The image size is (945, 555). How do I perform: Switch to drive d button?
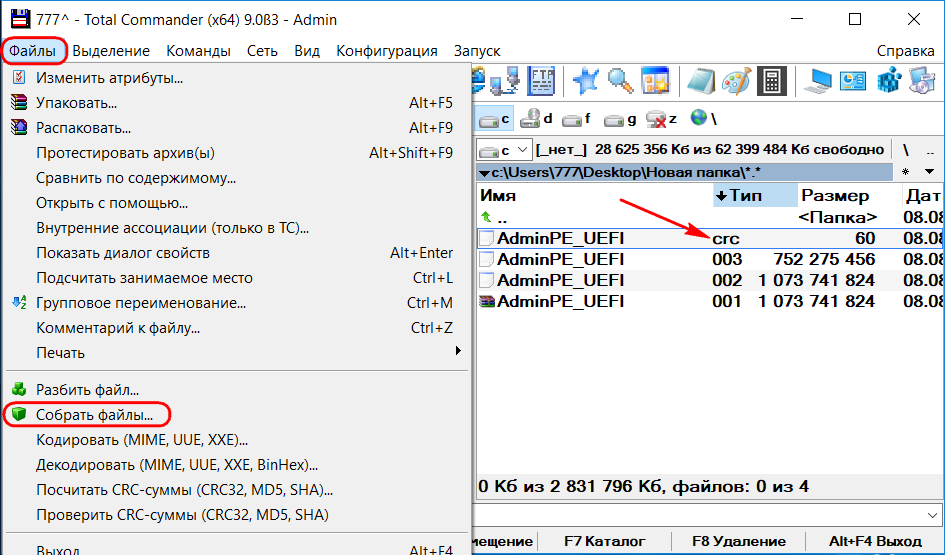537,119
